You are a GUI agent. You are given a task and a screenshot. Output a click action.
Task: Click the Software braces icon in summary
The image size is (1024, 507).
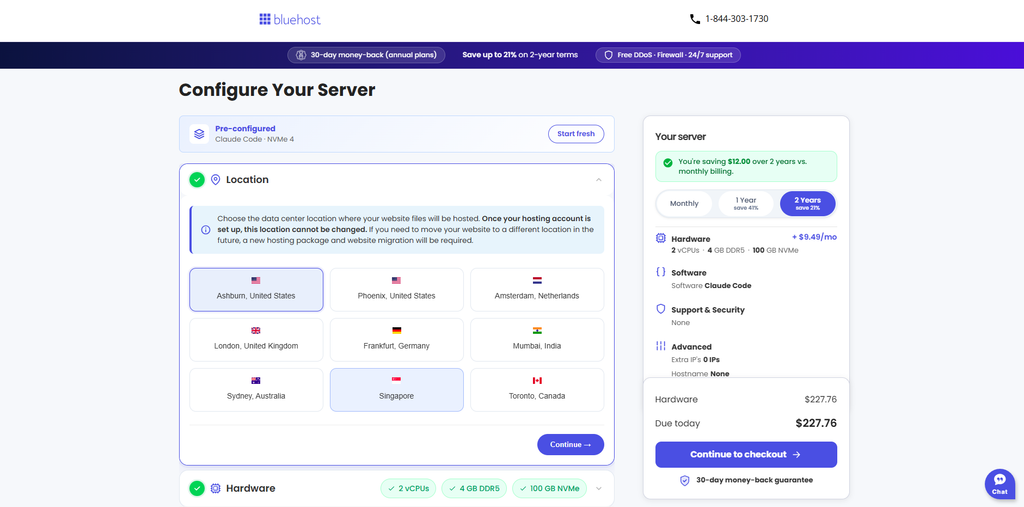point(660,272)
